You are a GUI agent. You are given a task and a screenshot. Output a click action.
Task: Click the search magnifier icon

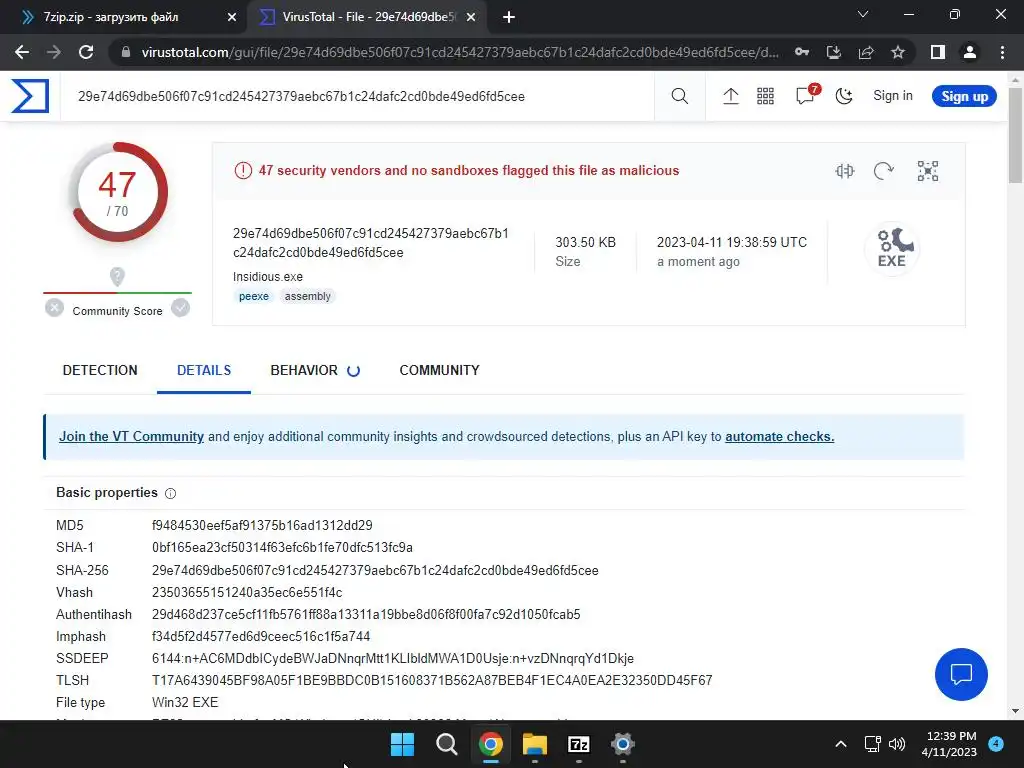point(680,96)
